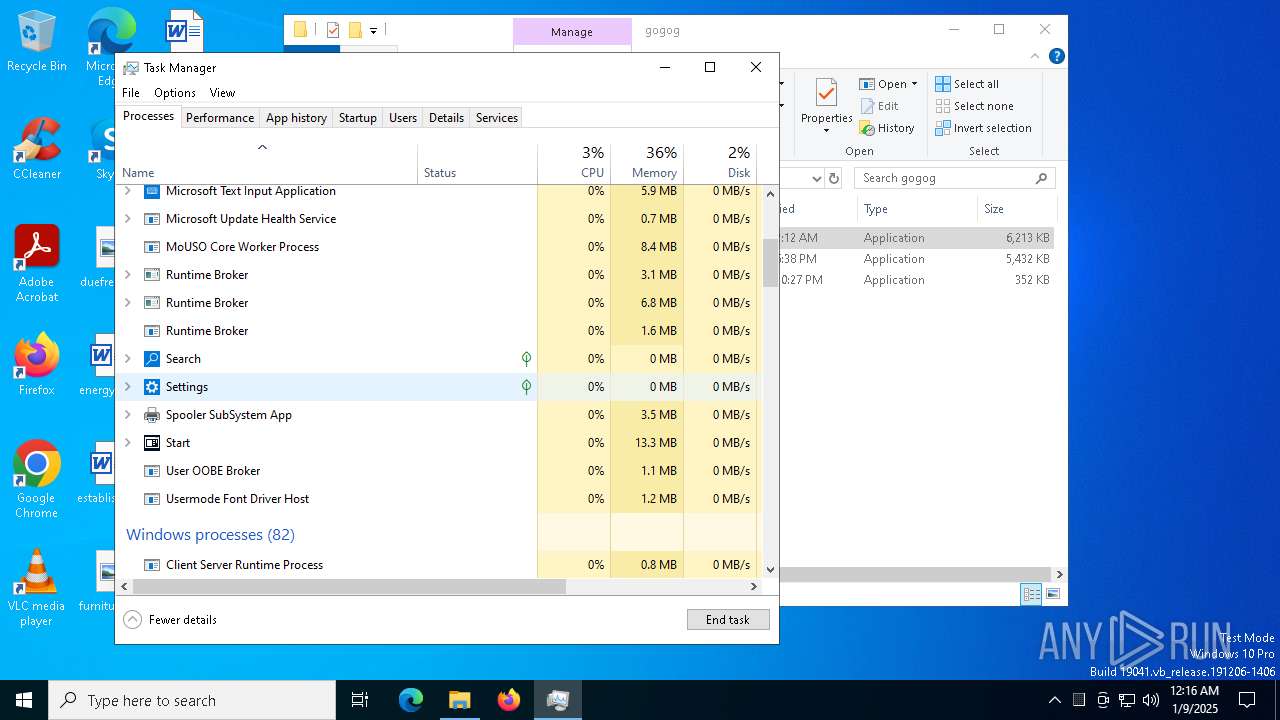This screenshot has width=1280, height=720.
Task: Click the Usermode Font Driver Host icon
Action: point(152,499)
